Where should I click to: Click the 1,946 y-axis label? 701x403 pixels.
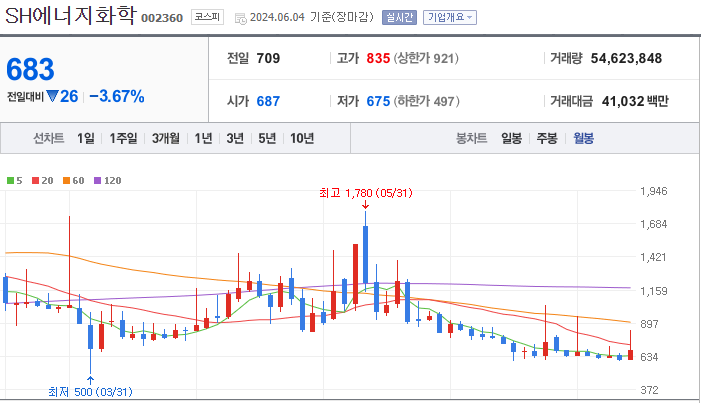(654, 191)
